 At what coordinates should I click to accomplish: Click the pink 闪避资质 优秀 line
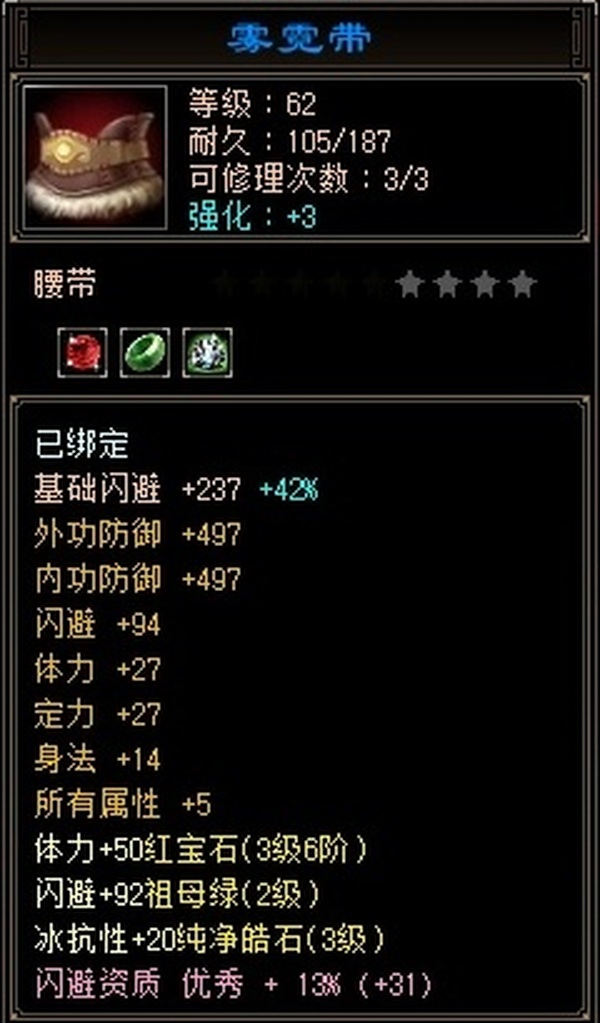tap(233, 985)
